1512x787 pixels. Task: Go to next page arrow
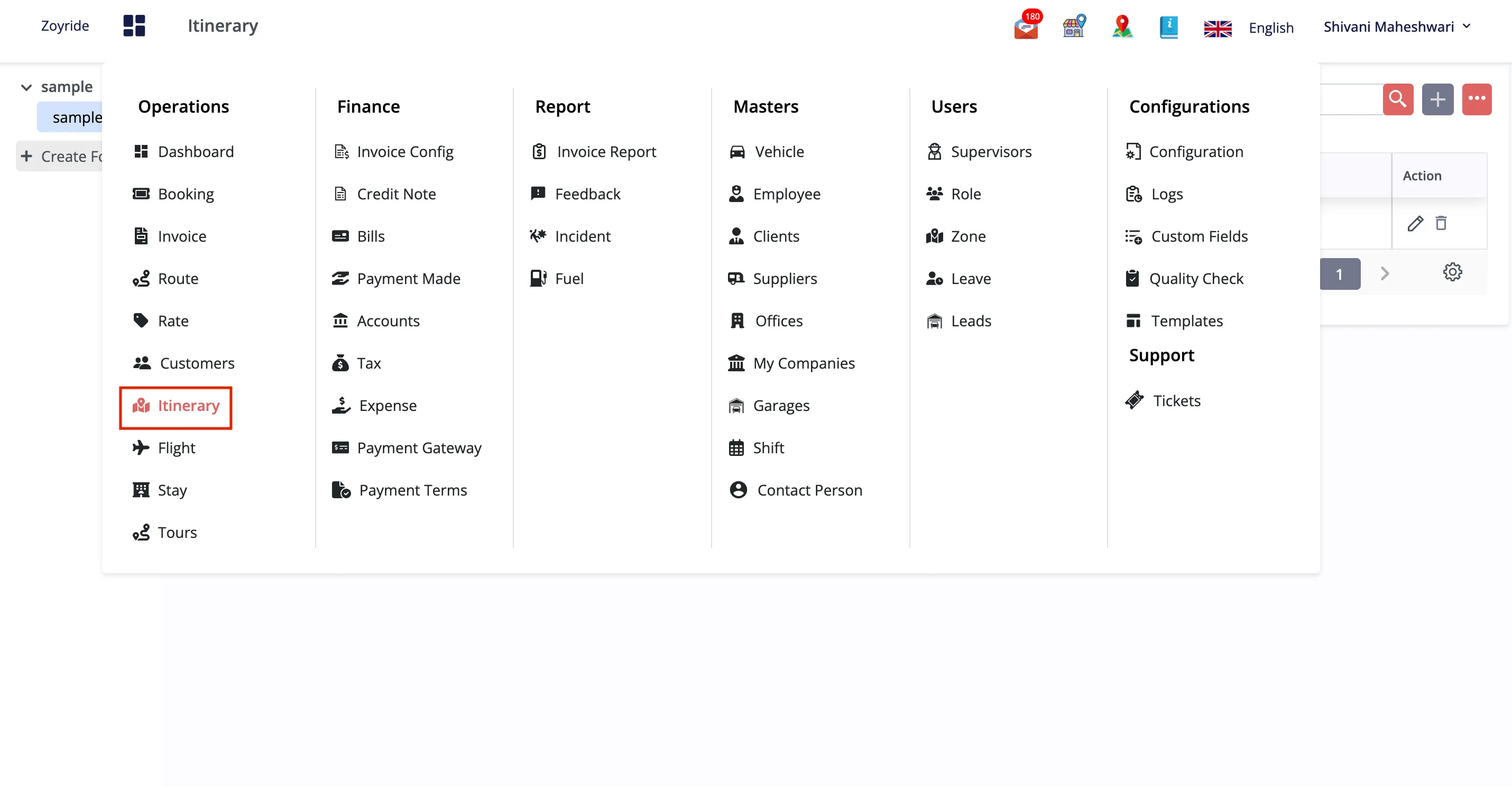[1385, 273]
